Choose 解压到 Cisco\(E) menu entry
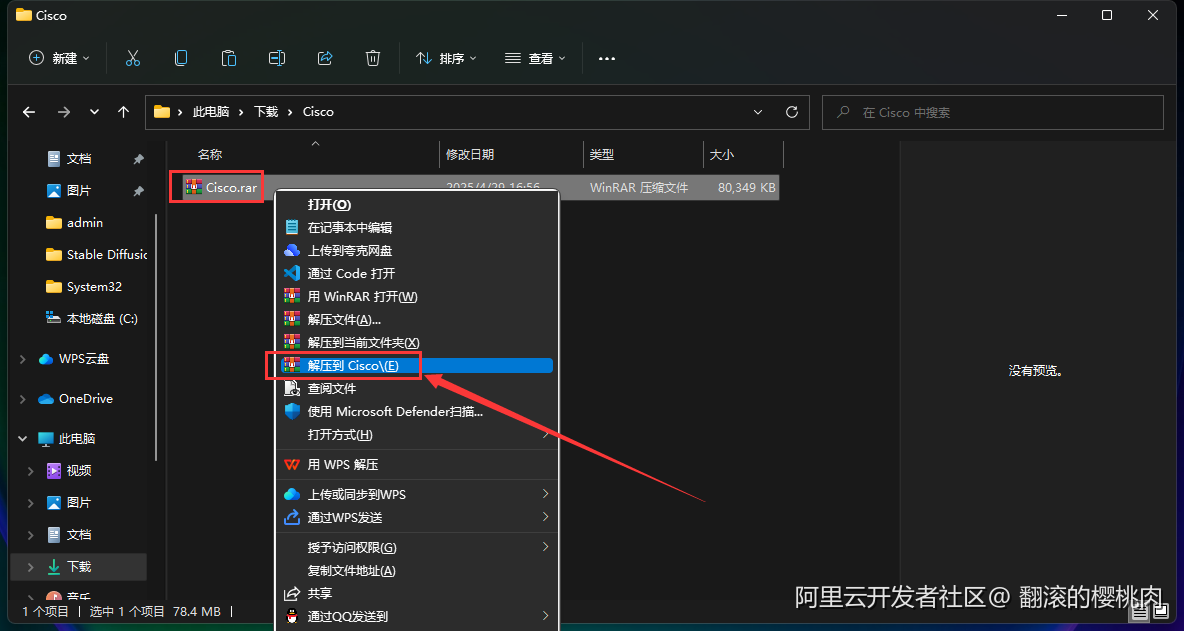Image resolution: width=1184 pixels, height=631 pixels. tap(417, 365)
